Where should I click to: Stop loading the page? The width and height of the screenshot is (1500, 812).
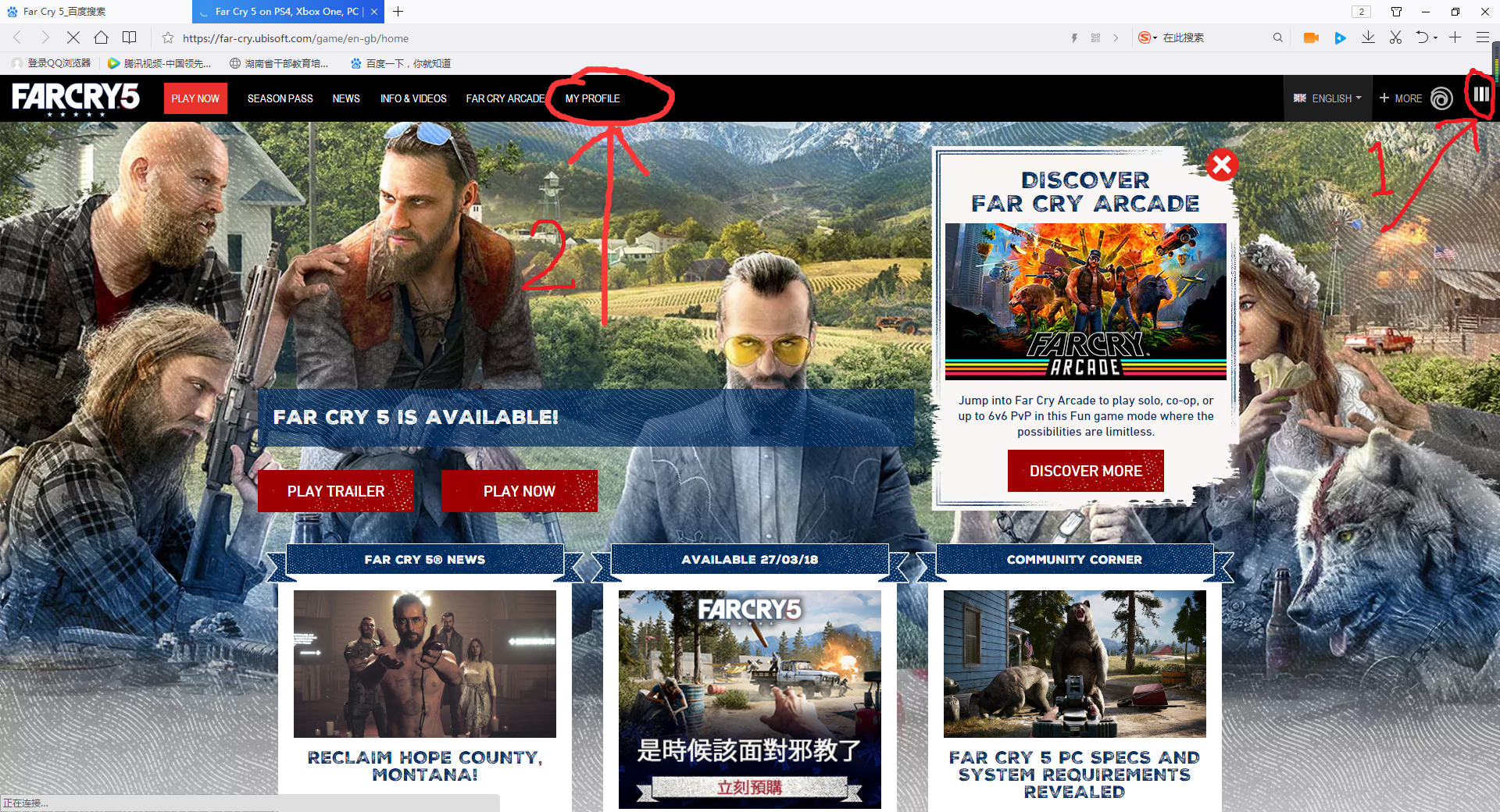[x=73, y=37]
